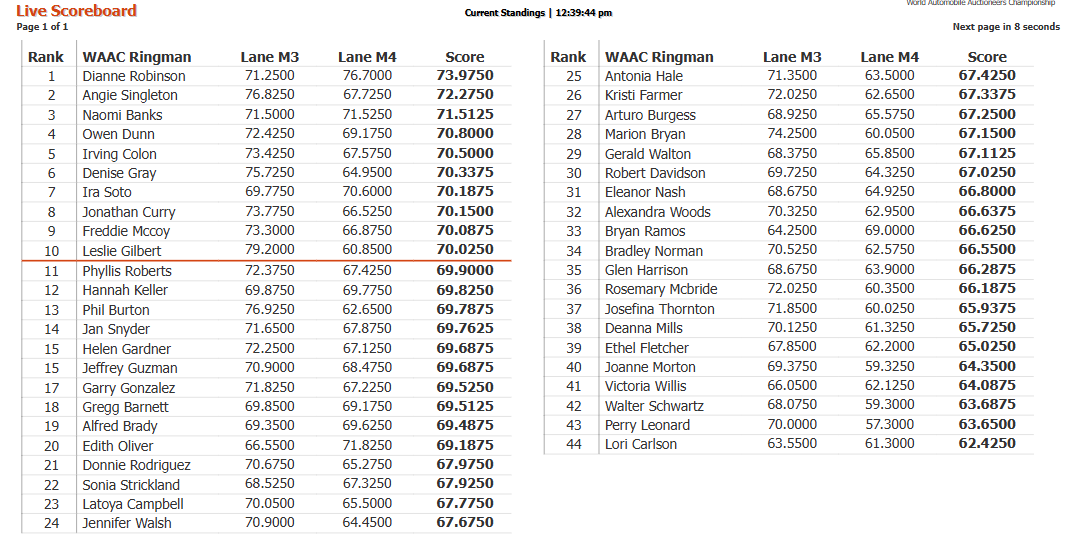Image resolution: width=1071 pixels, height=558 pixels.
Task: Click Leslie Gilbert's score 70.0250
Action: (x=464, y=250)
